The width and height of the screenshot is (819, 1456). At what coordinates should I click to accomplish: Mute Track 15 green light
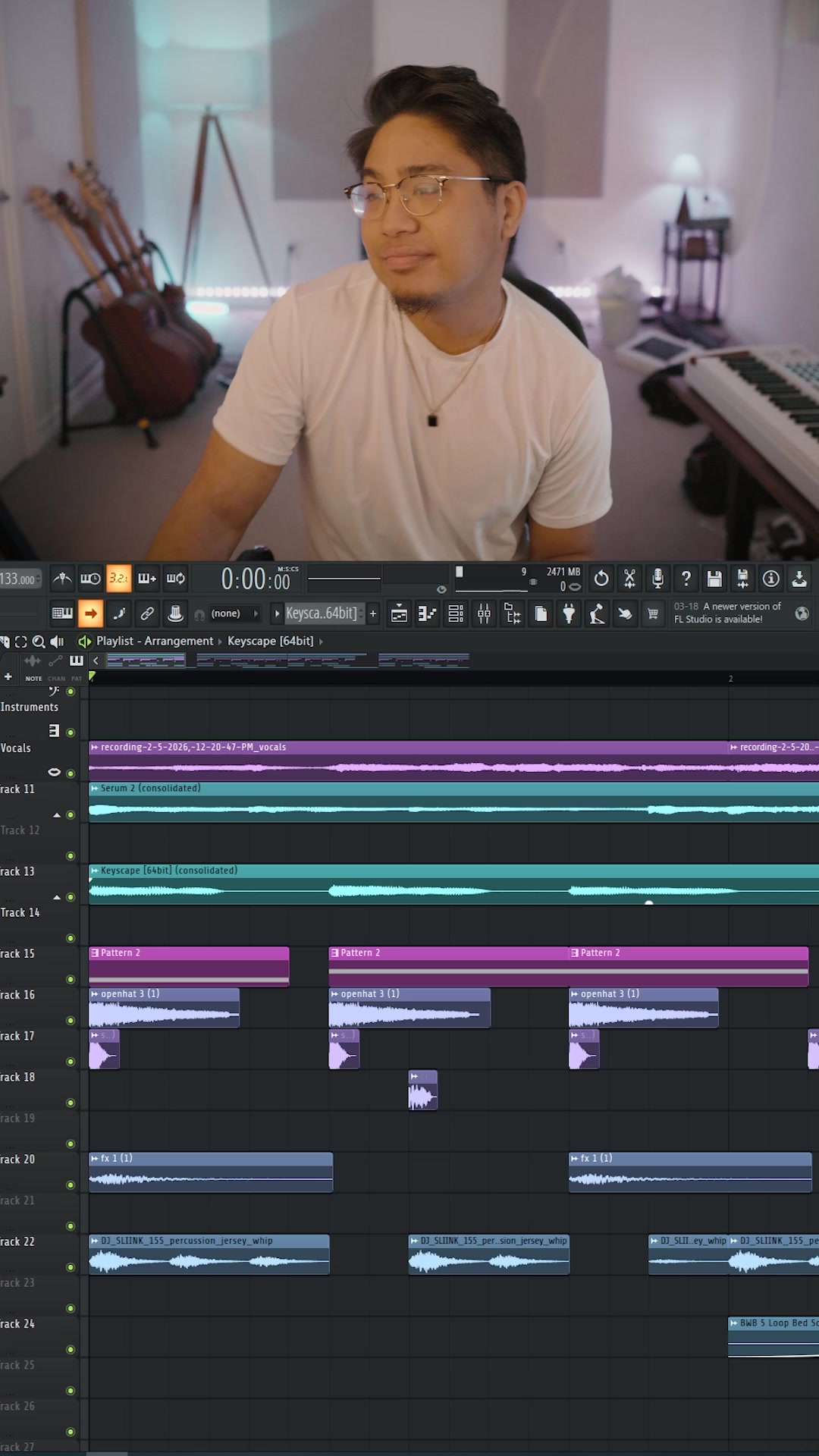pyautogui.click(x=71, y=979)
